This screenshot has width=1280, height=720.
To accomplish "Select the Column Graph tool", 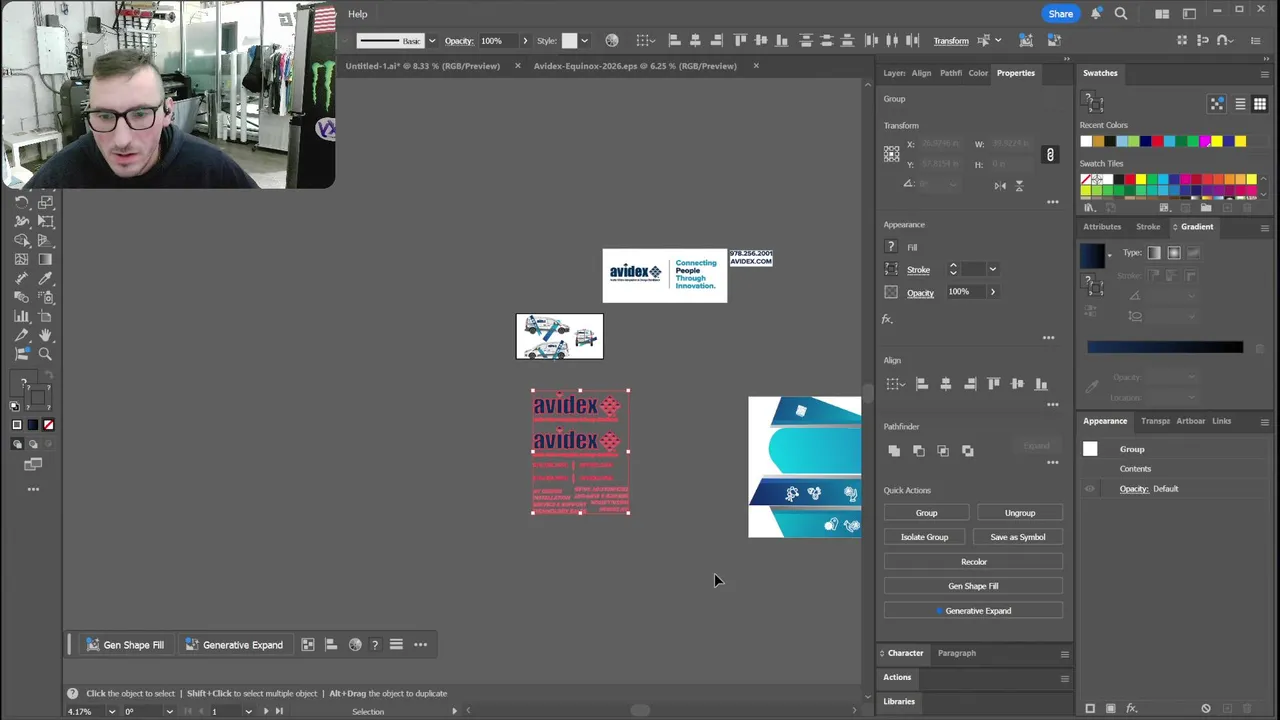I will coord(22,317).
